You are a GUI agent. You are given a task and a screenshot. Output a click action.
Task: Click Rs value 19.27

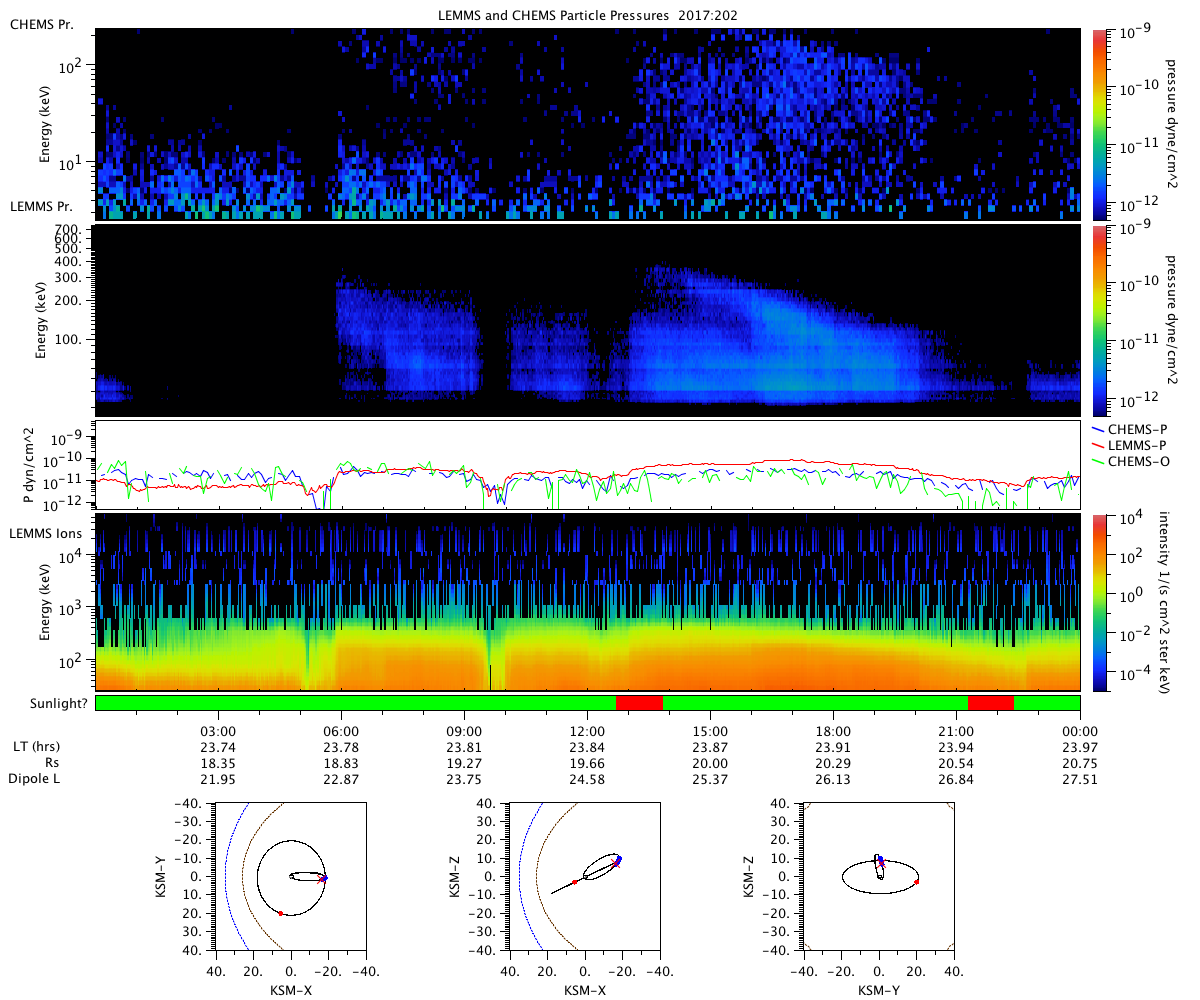point(464,763)
